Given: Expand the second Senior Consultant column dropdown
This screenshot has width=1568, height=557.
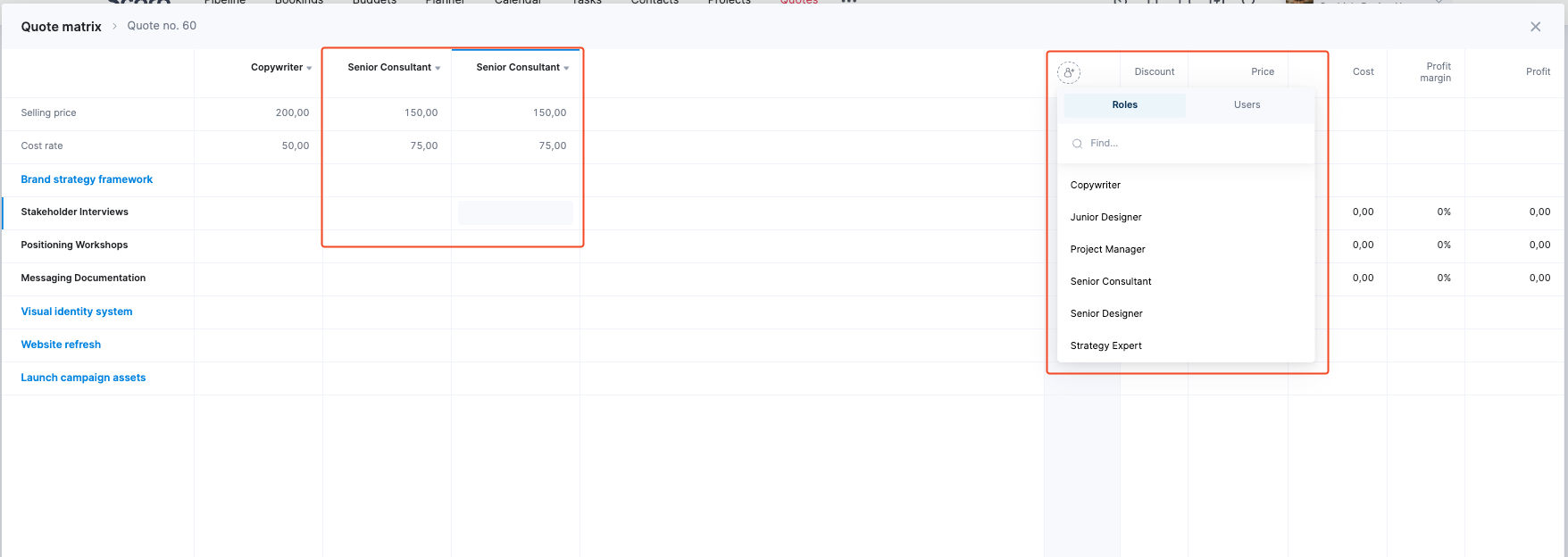Looking at the screenshot, I should tap(566, 68).
